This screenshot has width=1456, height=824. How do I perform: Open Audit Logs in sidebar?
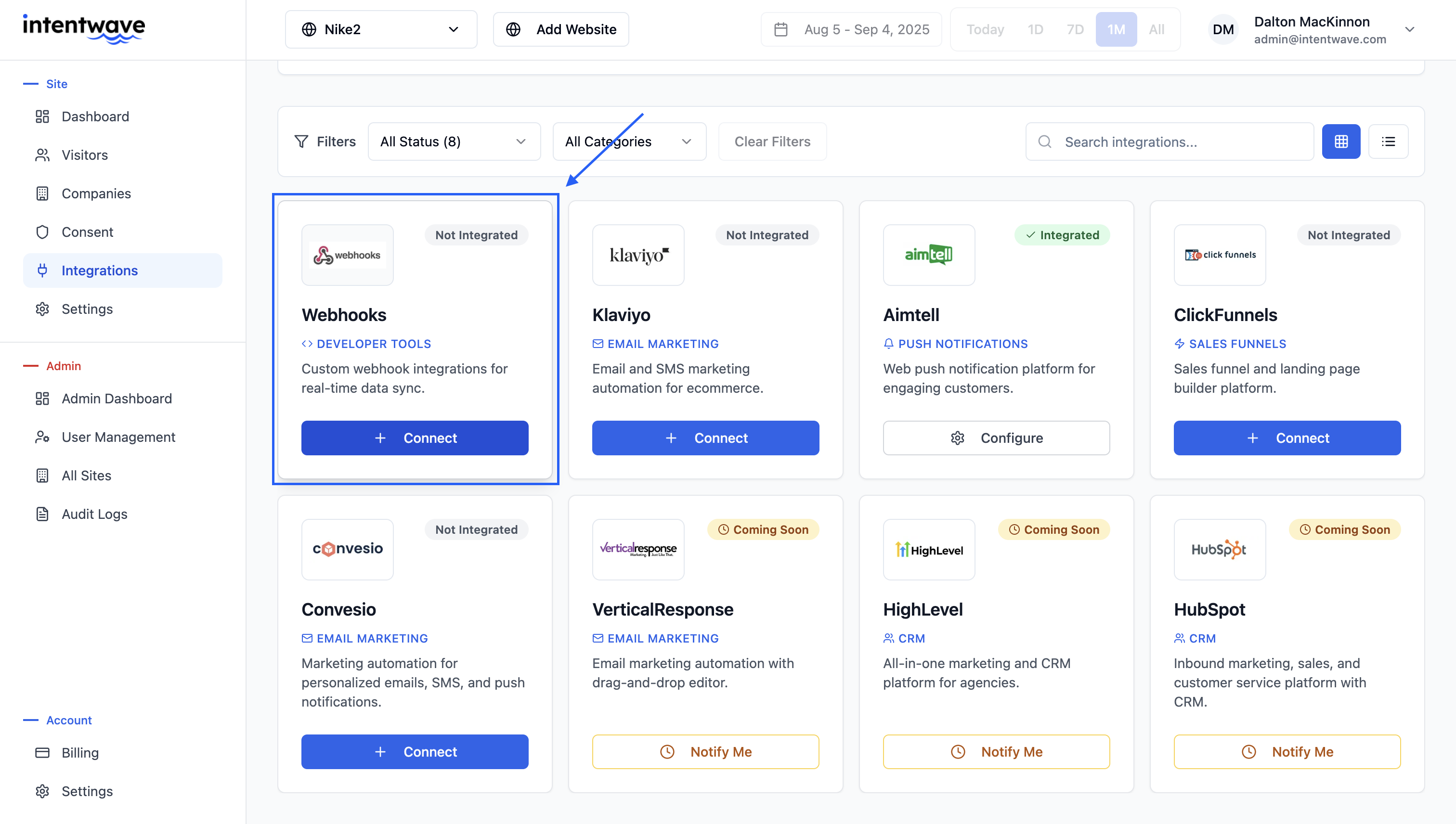[x=94, y=514]
